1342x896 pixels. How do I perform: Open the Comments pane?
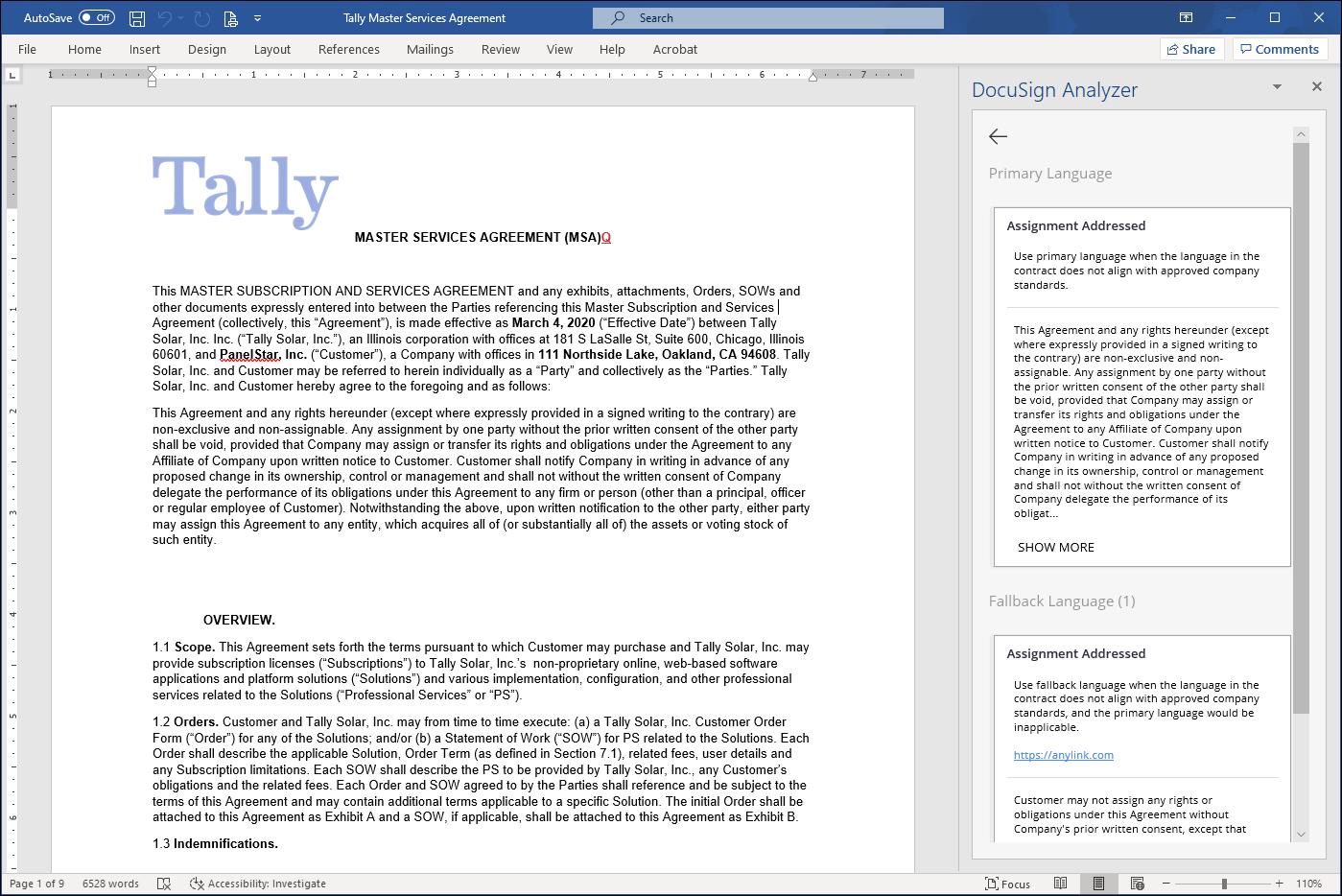[1281, 49]
